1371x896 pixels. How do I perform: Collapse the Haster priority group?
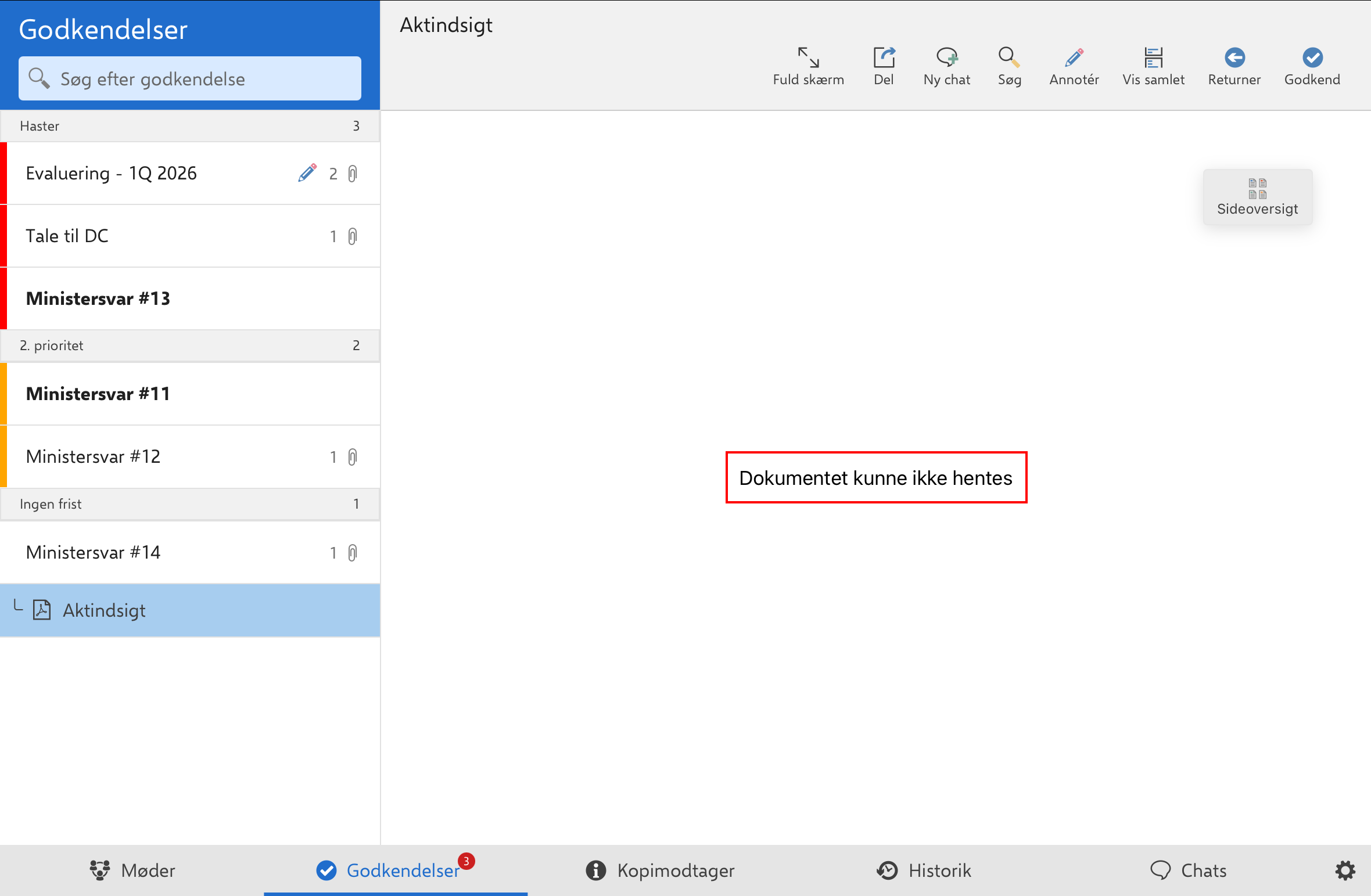click(190, 125)
